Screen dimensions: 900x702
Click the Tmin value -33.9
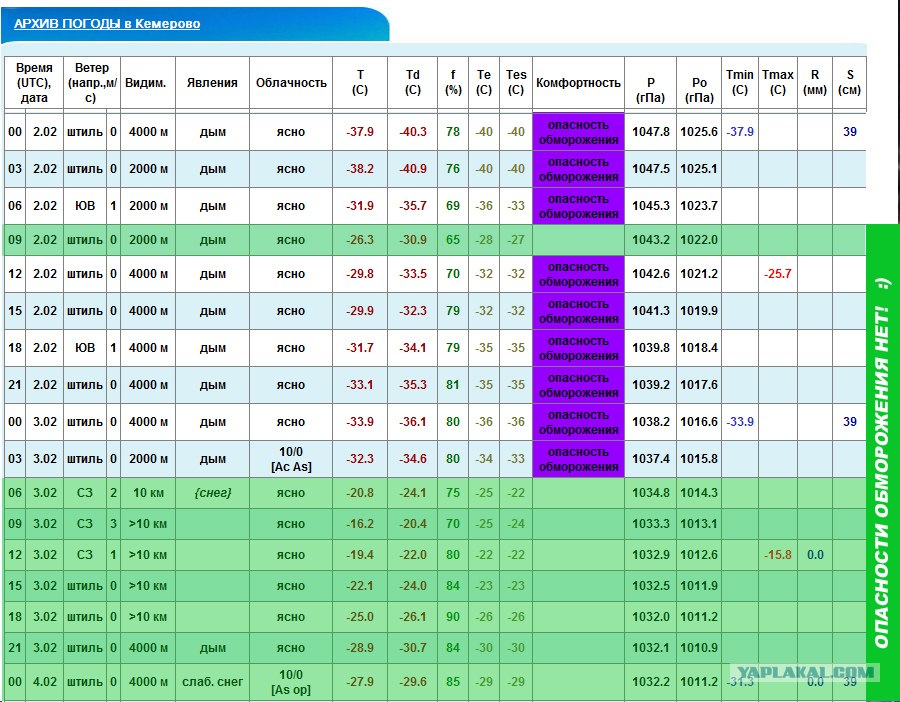(740, 421)
